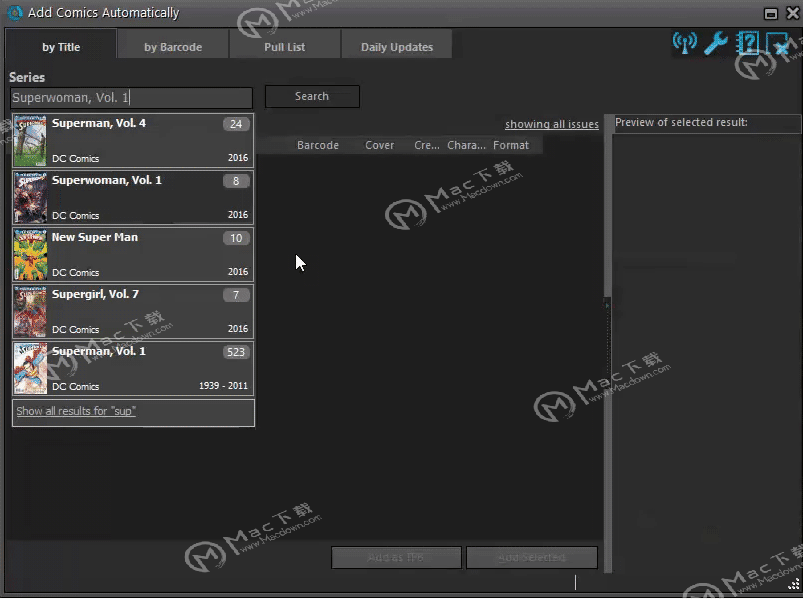Click the Superman, Vol. 1 cover thumbnail
The image size is (803, 599).
point(30,369)
